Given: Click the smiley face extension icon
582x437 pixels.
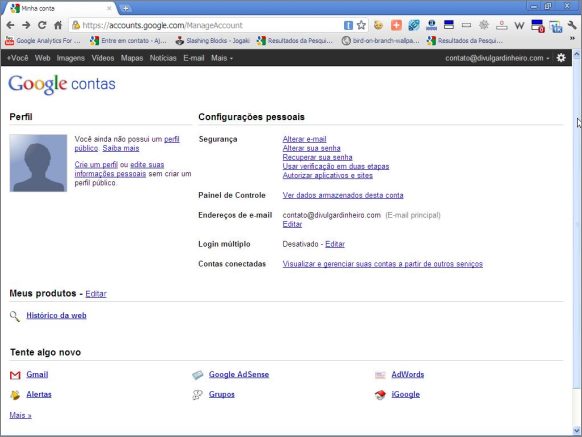Looking at the screenshot, I should click(x=378, y=25).
